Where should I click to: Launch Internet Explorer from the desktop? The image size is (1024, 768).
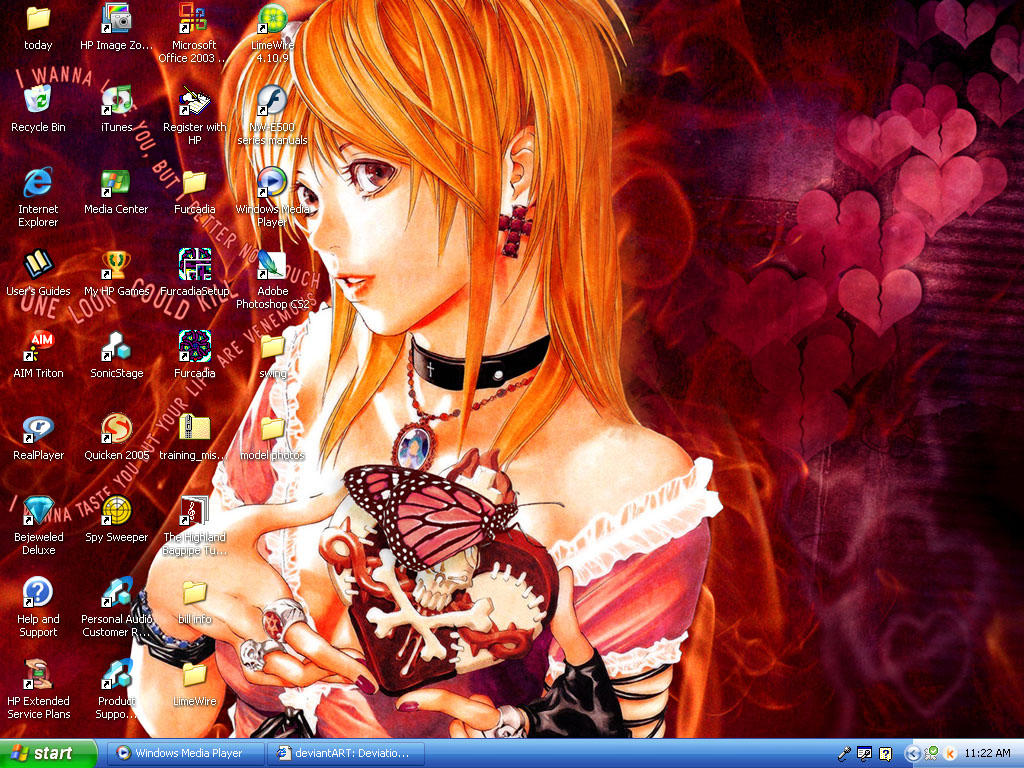point(38,183)
